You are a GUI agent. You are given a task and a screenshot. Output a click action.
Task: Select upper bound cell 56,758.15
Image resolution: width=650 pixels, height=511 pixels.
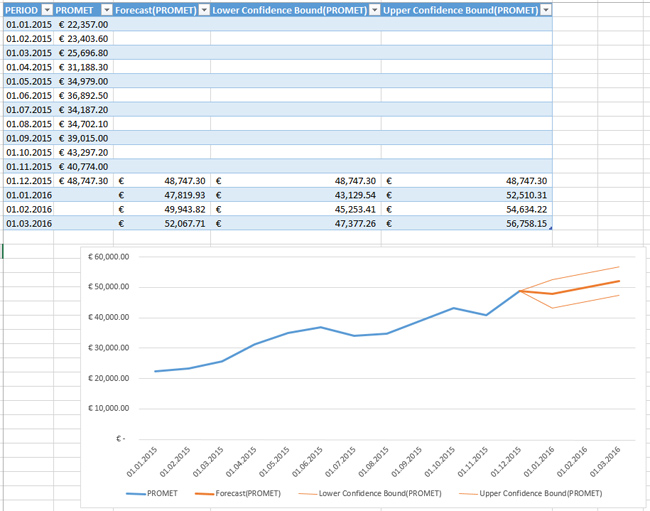coord(466,224)
